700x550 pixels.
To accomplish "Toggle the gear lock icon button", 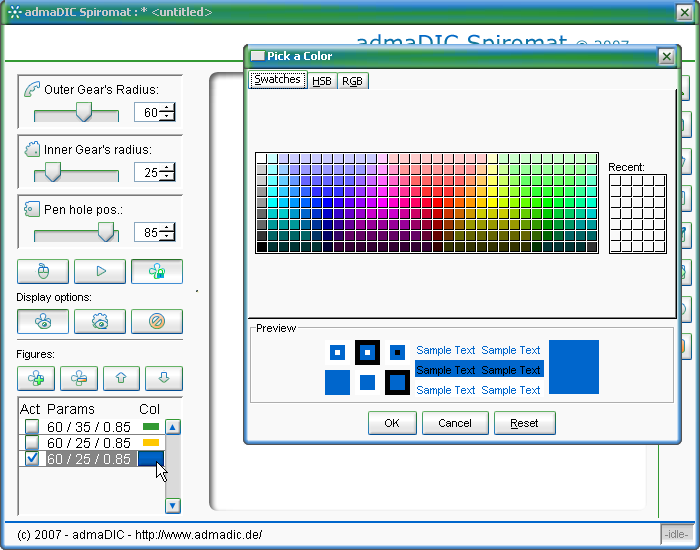I will [x=157, y=271].
